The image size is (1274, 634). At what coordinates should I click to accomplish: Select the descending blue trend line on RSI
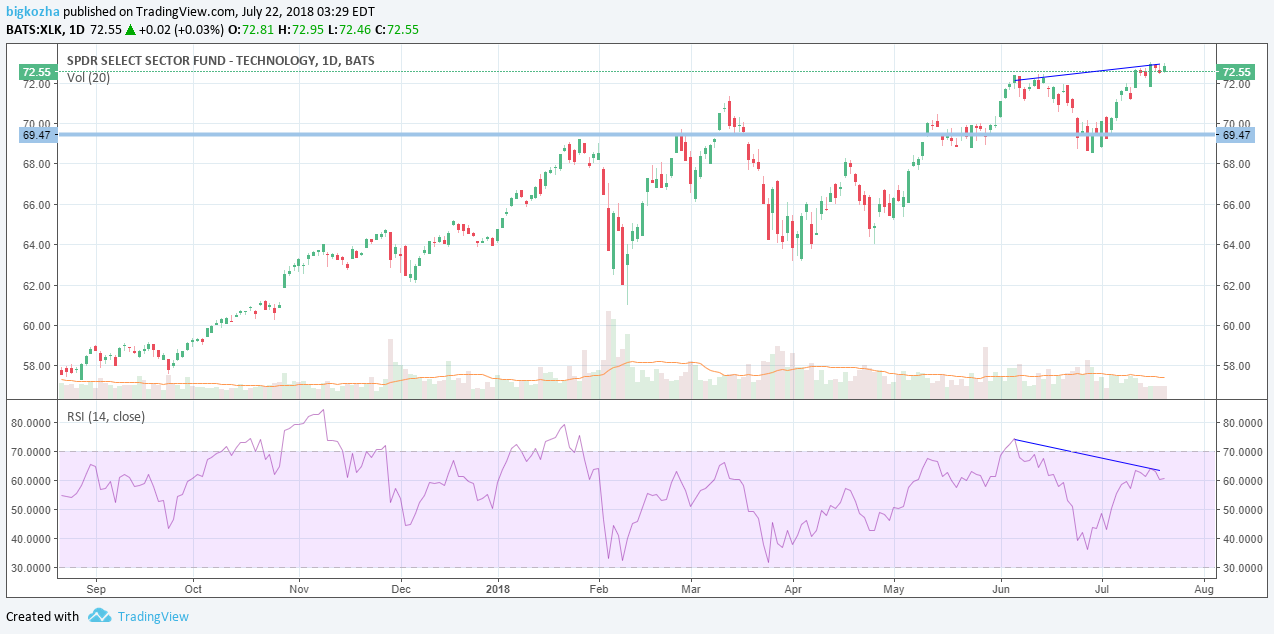(x=1087, y=455)
